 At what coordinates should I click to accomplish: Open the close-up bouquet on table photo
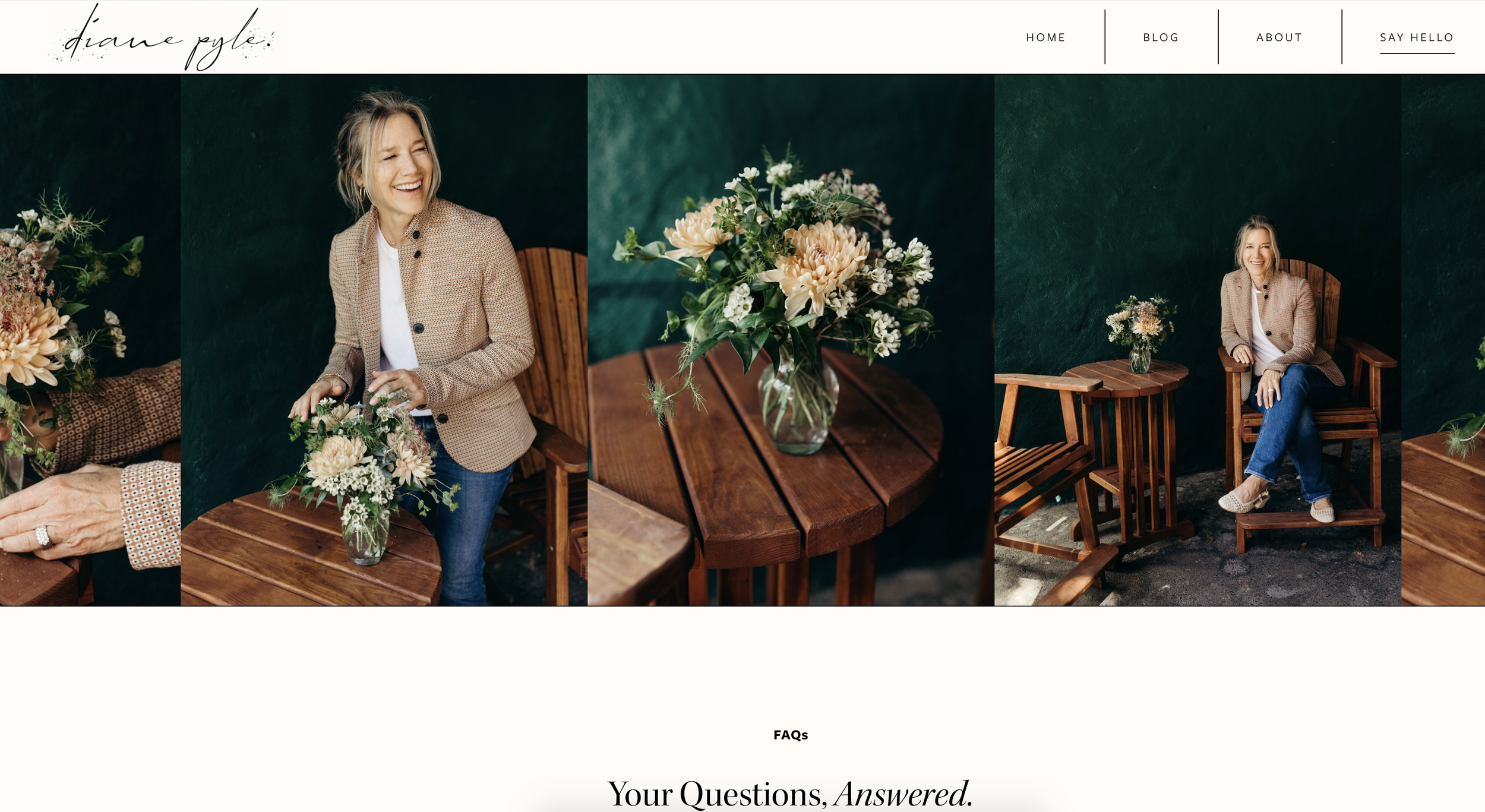791,340
